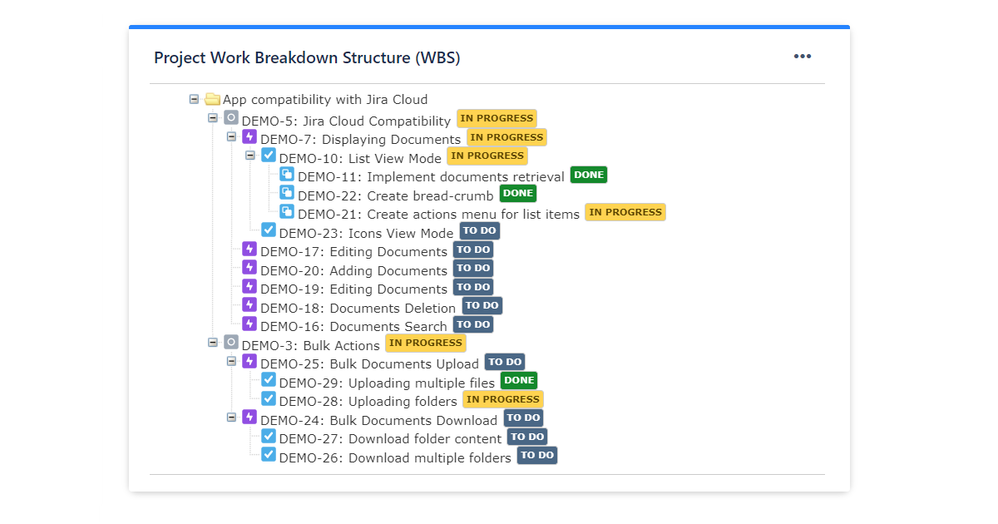The height and width of the screenshot is (524, 998).
Task: Click the IN PROGRESS badge next to DEMO-3
Action: coord(426,343)
